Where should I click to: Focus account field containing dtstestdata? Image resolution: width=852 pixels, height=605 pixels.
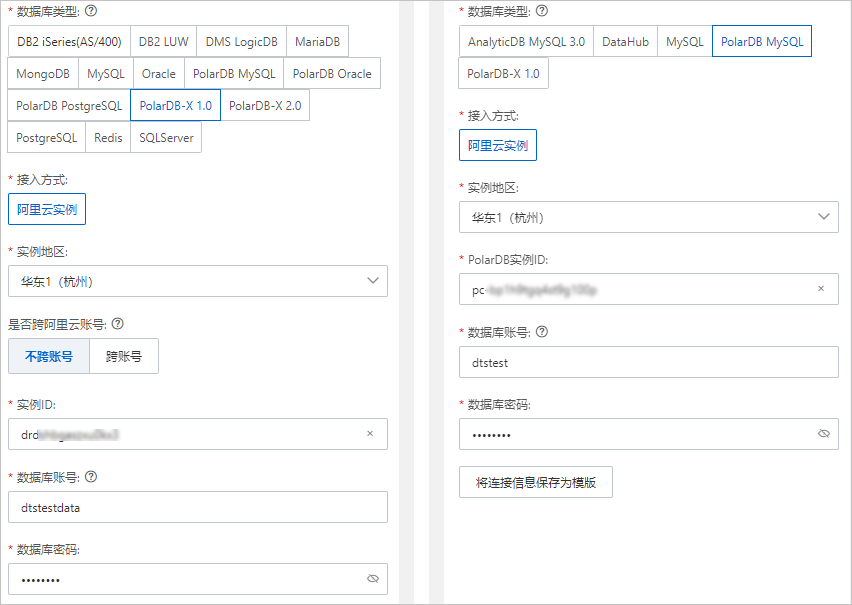(x=198, y=507)
